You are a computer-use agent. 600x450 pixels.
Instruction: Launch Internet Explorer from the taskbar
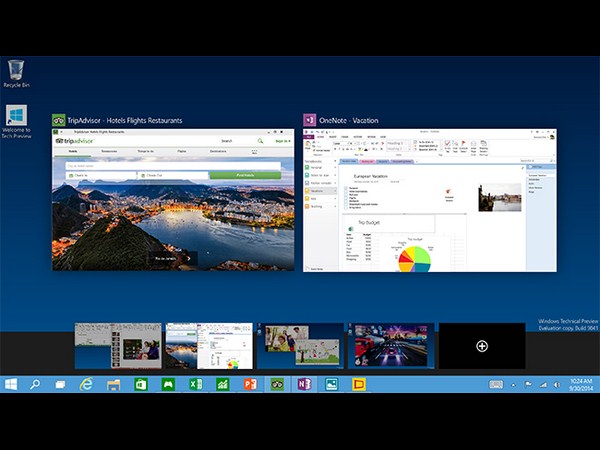[87, 384]
